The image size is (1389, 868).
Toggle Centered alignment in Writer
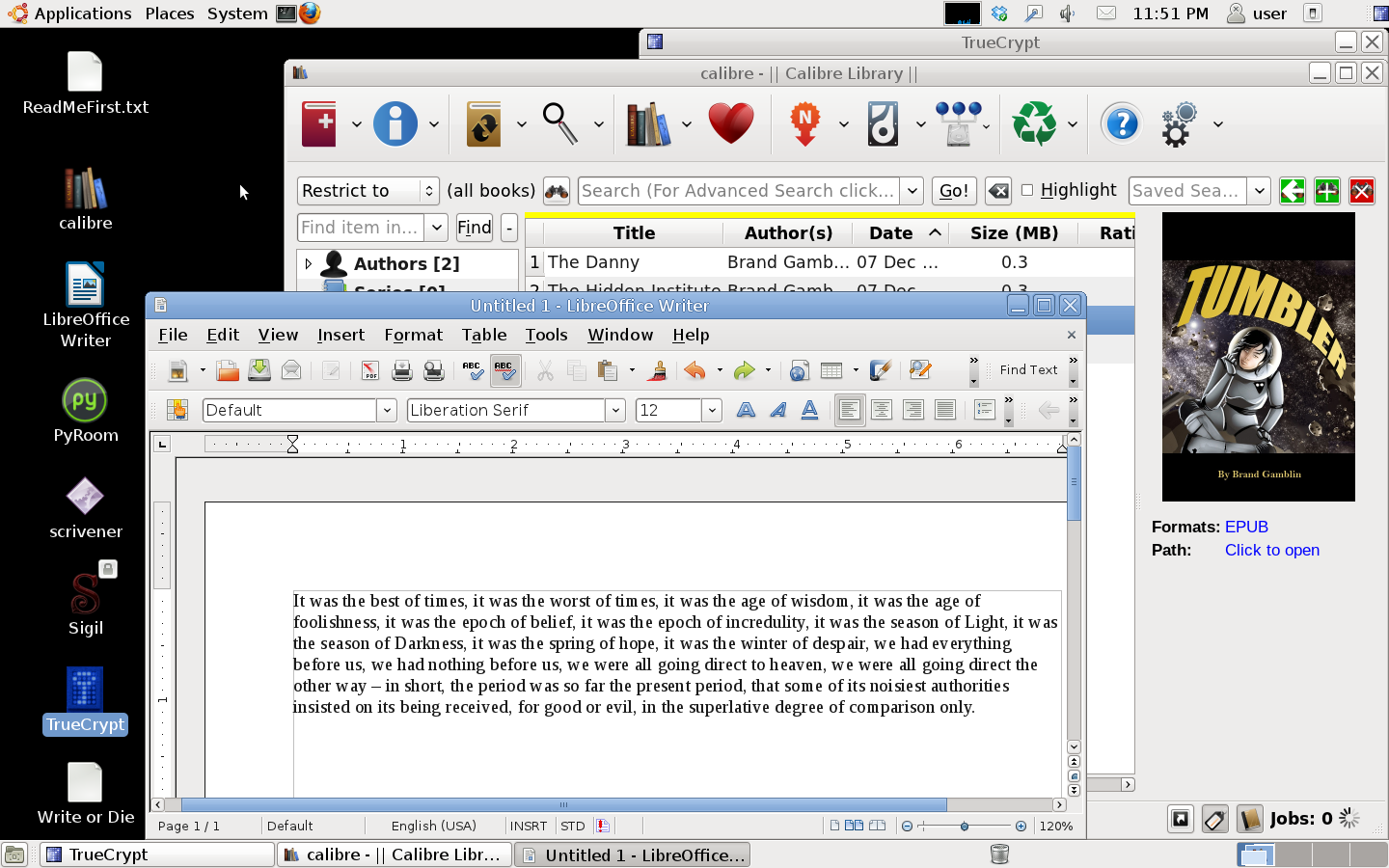click(882, 410)
